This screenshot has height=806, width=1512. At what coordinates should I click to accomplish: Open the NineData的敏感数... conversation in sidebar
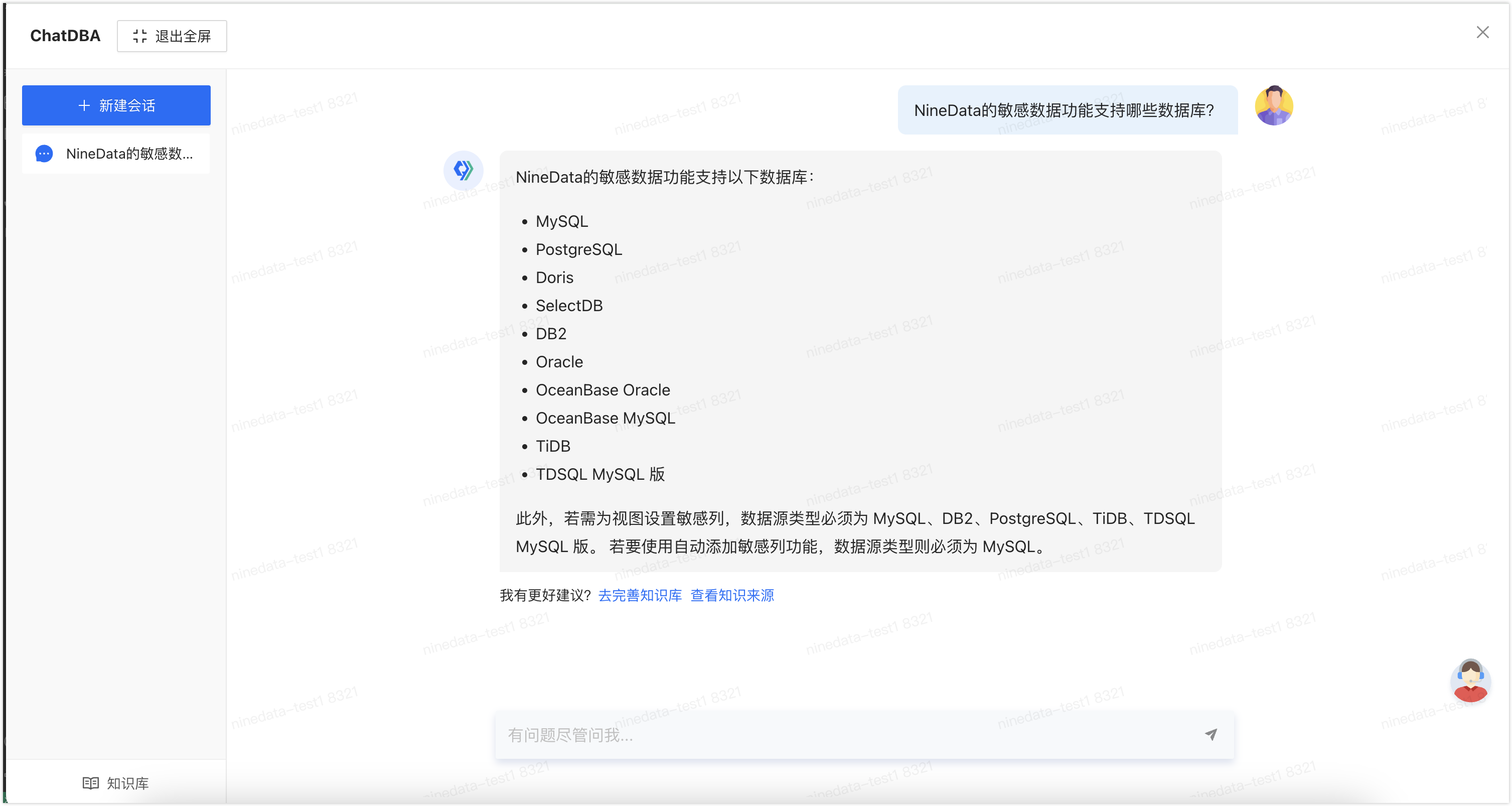pos(116,153)
